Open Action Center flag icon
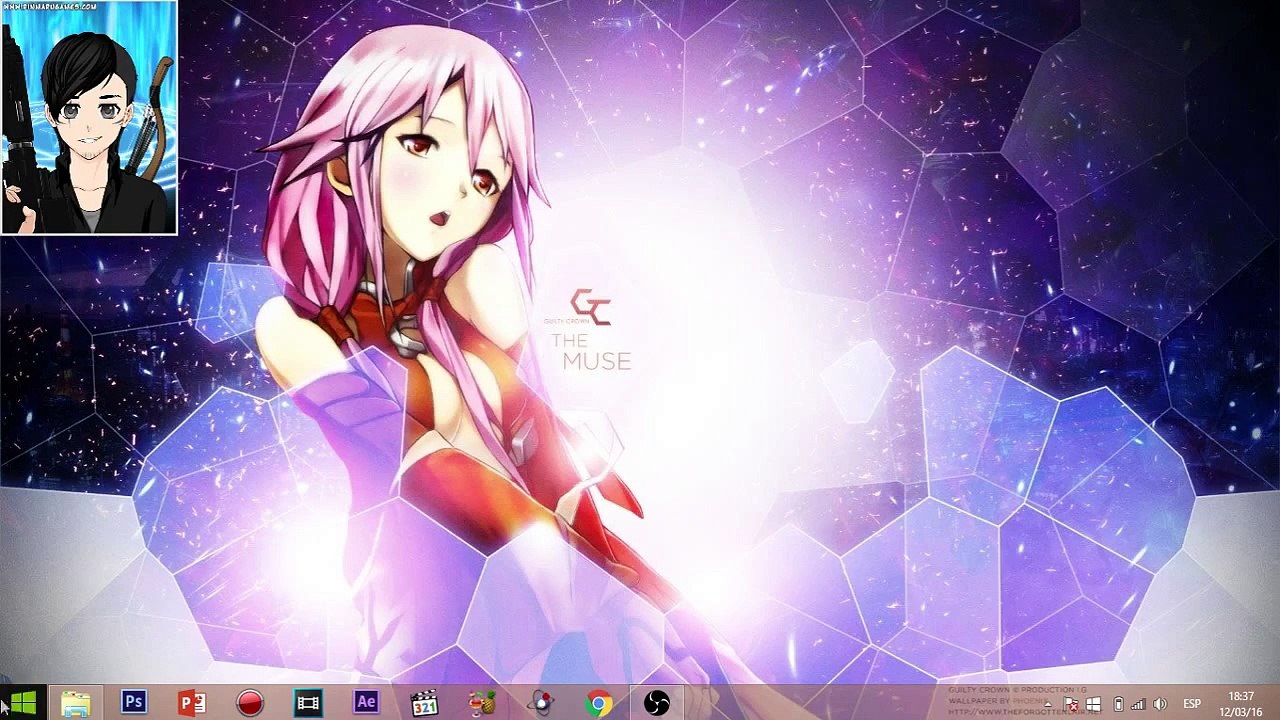 click(x=1070, y=704)
